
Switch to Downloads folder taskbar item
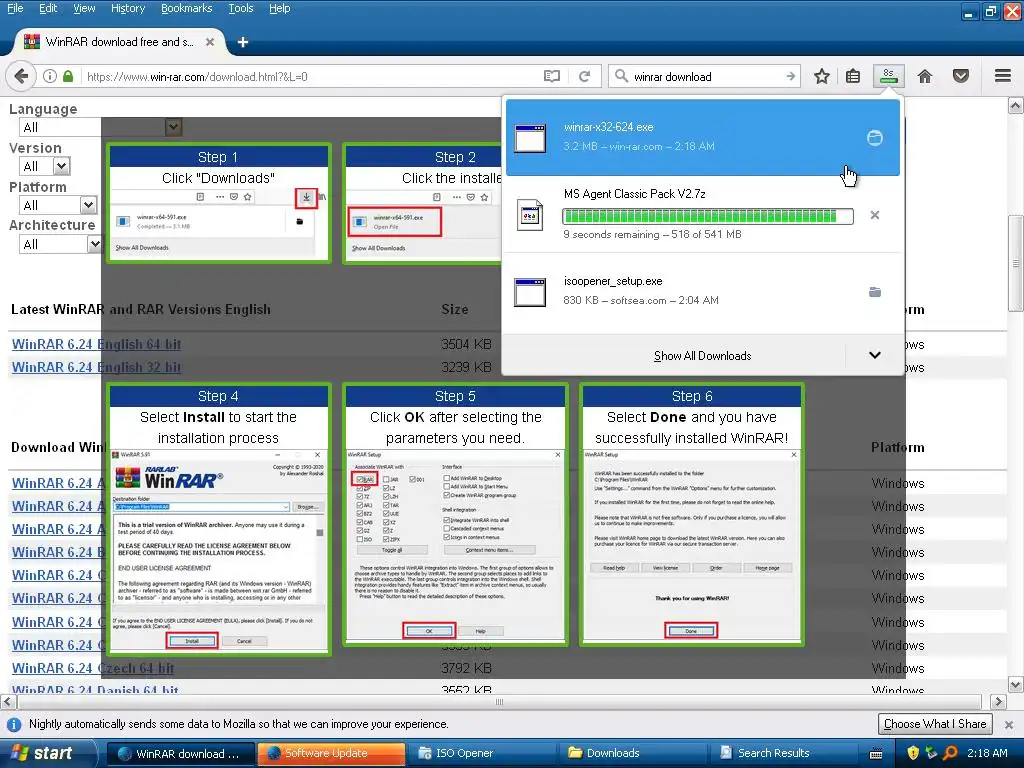coord(632,753)
